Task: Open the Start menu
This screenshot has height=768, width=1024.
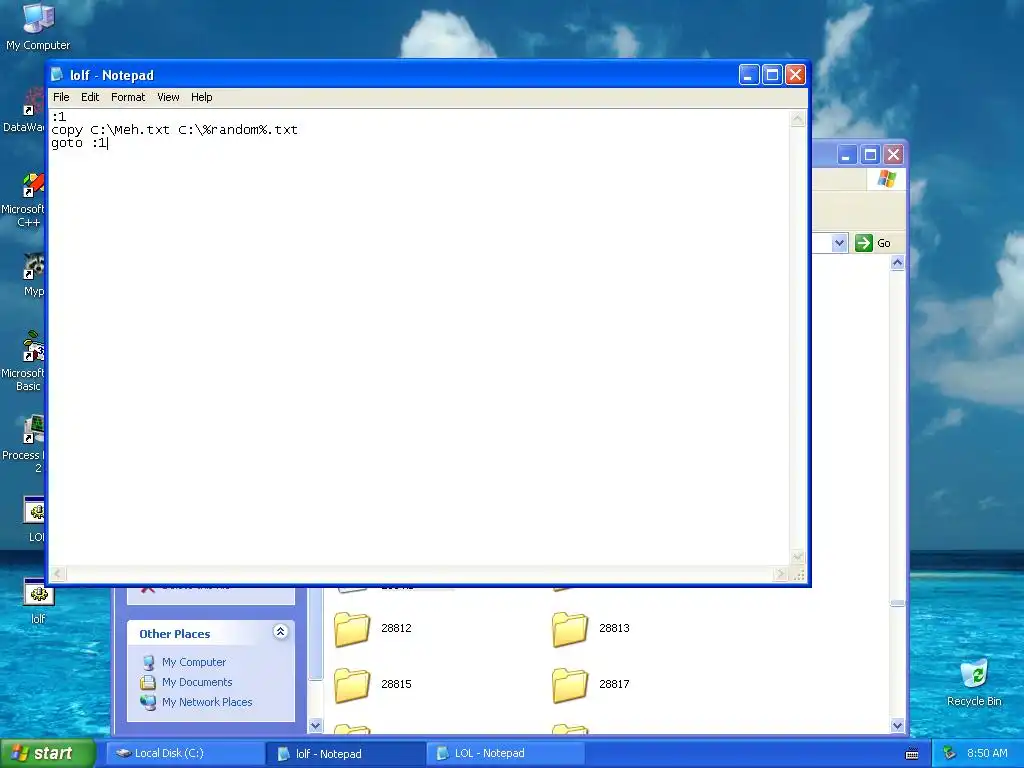Action: pyautogui.click(x=47, y=753)
